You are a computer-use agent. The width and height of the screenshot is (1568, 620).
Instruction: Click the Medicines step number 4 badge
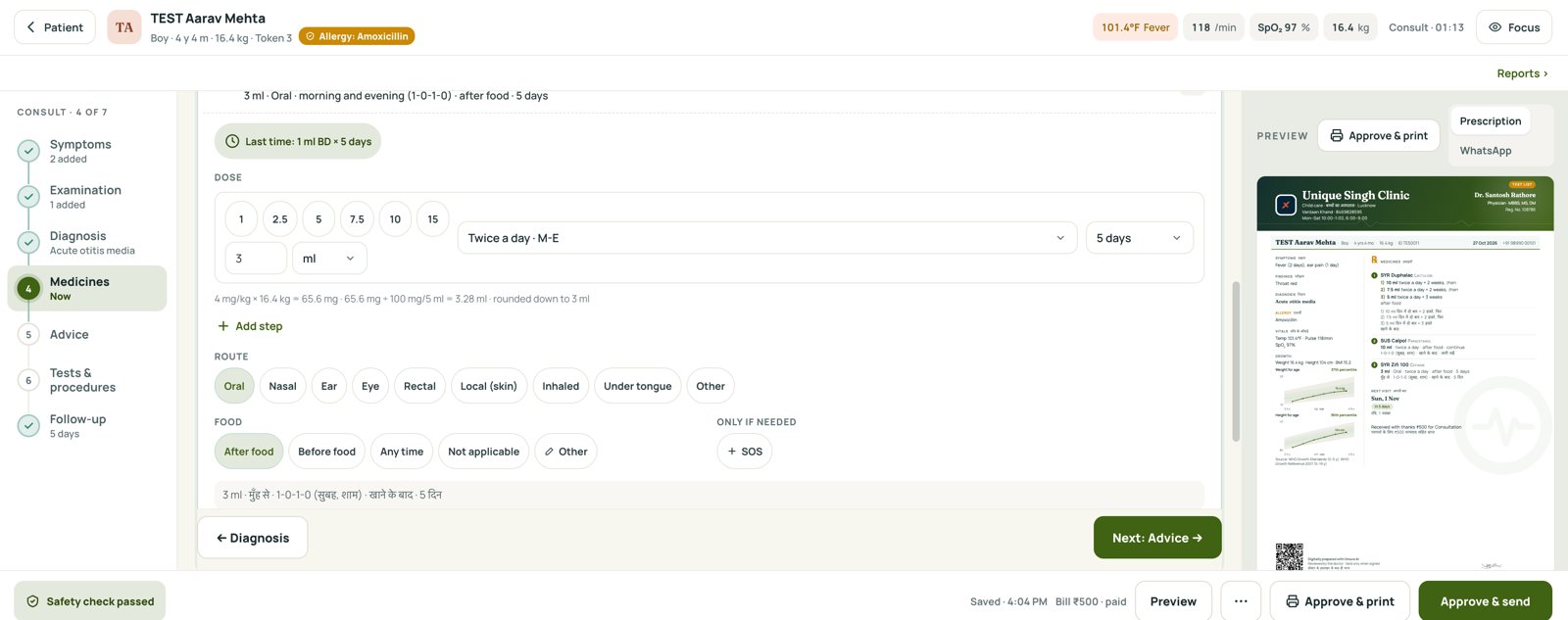coord(28,288)
